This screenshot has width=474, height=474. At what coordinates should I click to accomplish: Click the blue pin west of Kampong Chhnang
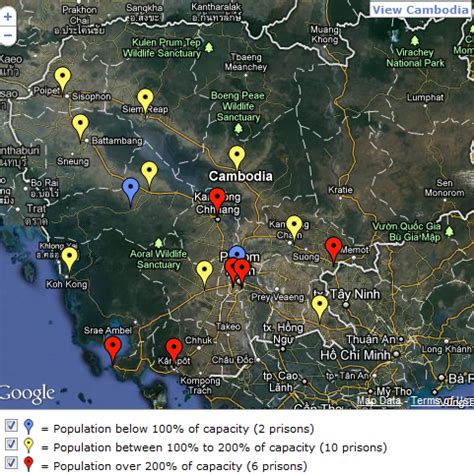(131, 192)
